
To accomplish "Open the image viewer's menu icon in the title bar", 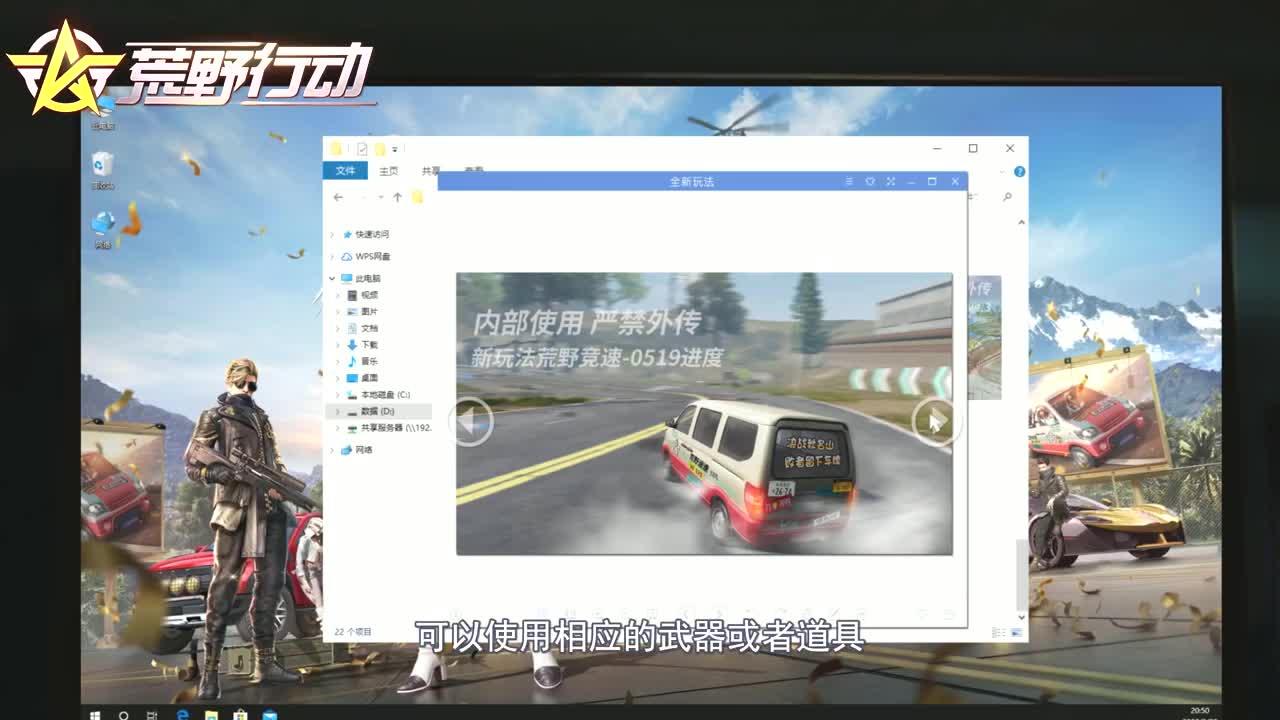I will (849, 181).
